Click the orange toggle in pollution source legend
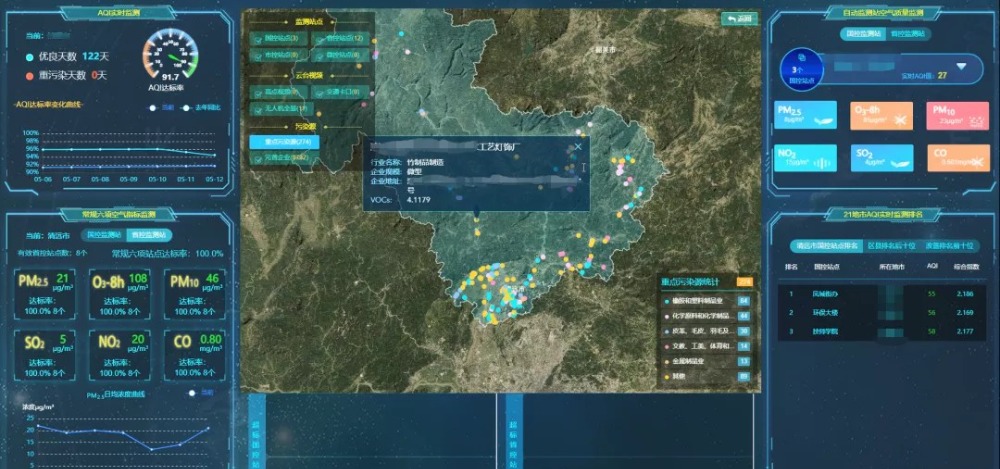The width and height of the screenshot is (1000, 469). 744,282
